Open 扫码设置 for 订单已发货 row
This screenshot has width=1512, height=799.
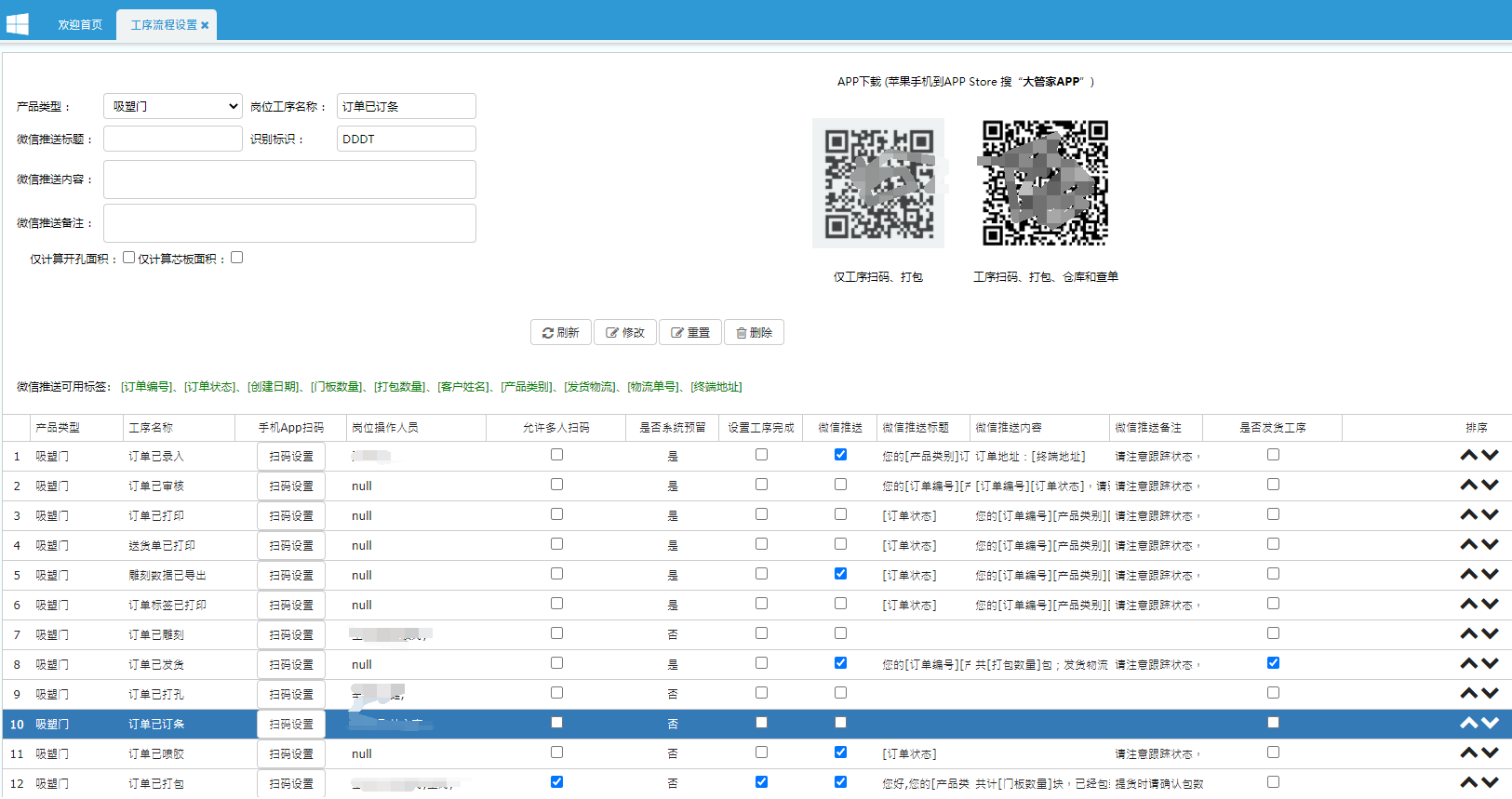point(291,665)
